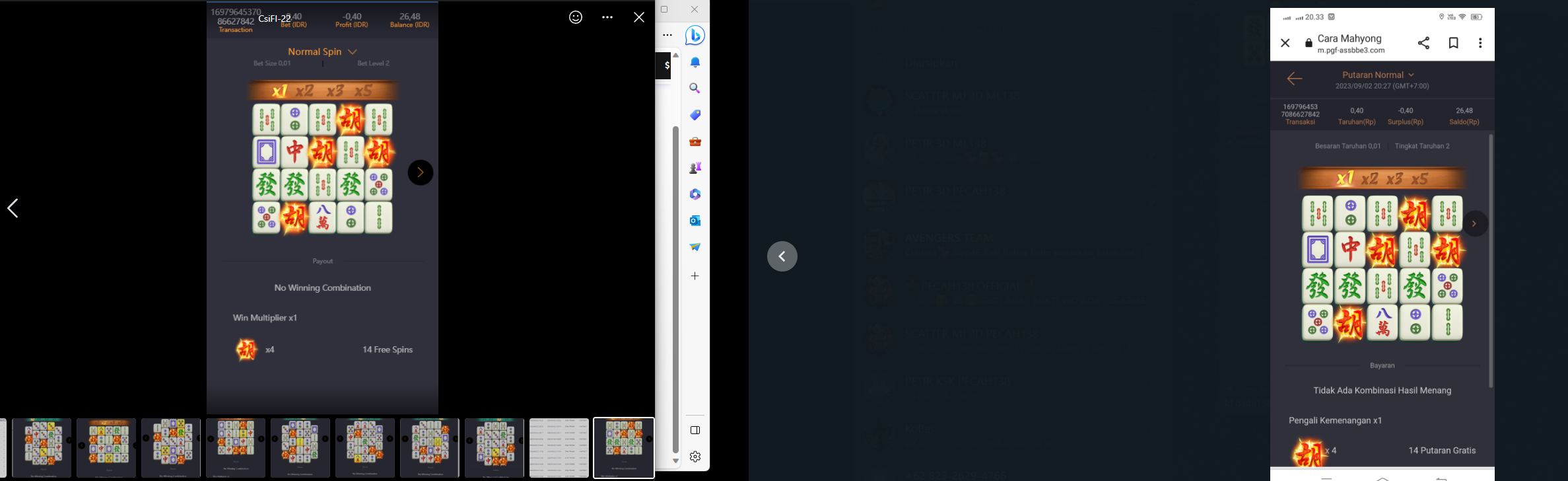Open the Microsoft 365 icon in the Edge sidebar
This screenshot has width=1568, height=481.
pos(695,194)
